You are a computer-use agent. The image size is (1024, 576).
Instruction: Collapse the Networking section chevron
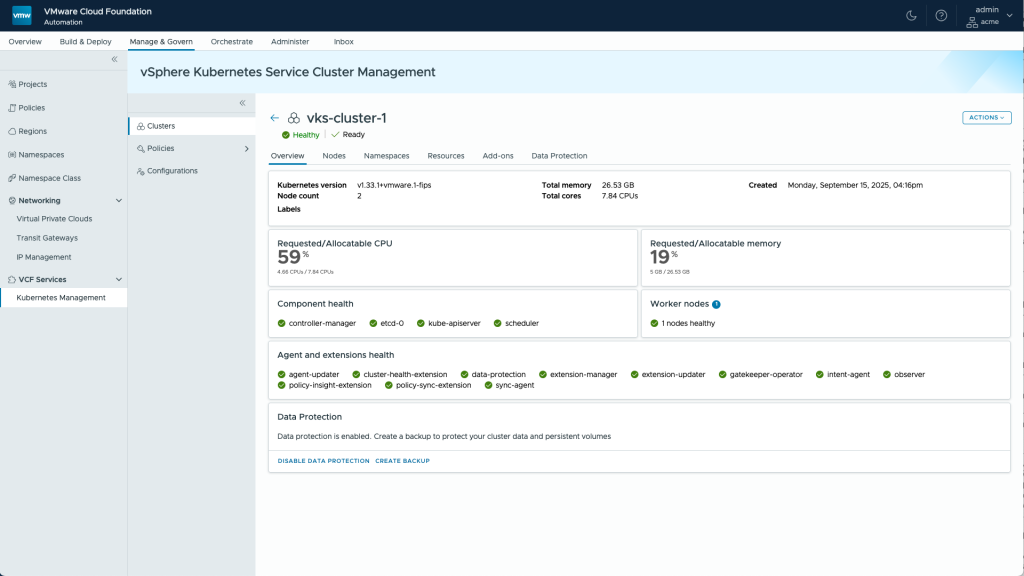119,200
